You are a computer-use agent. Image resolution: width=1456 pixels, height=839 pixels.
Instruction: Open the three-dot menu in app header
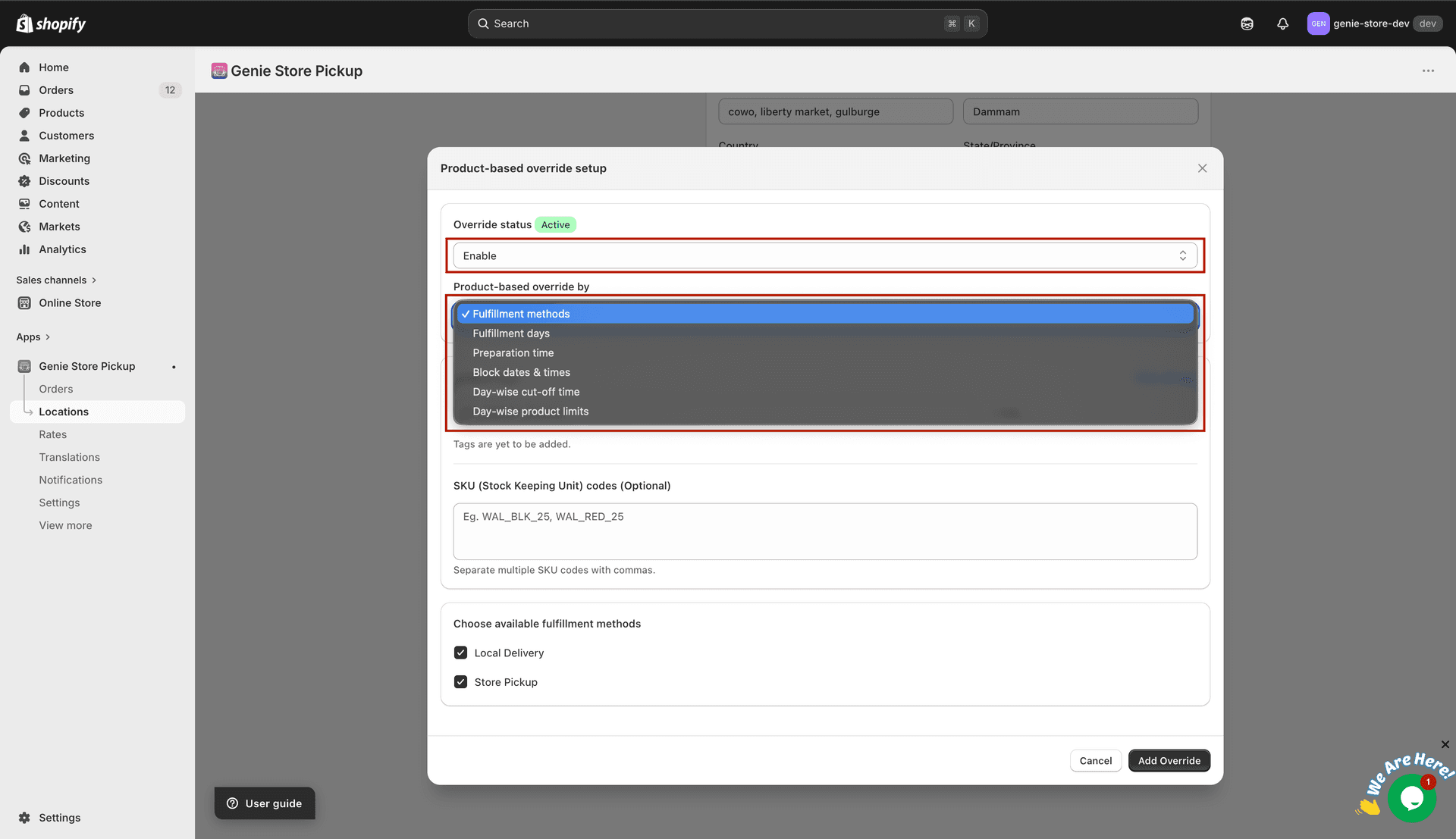click(1428, 70)
